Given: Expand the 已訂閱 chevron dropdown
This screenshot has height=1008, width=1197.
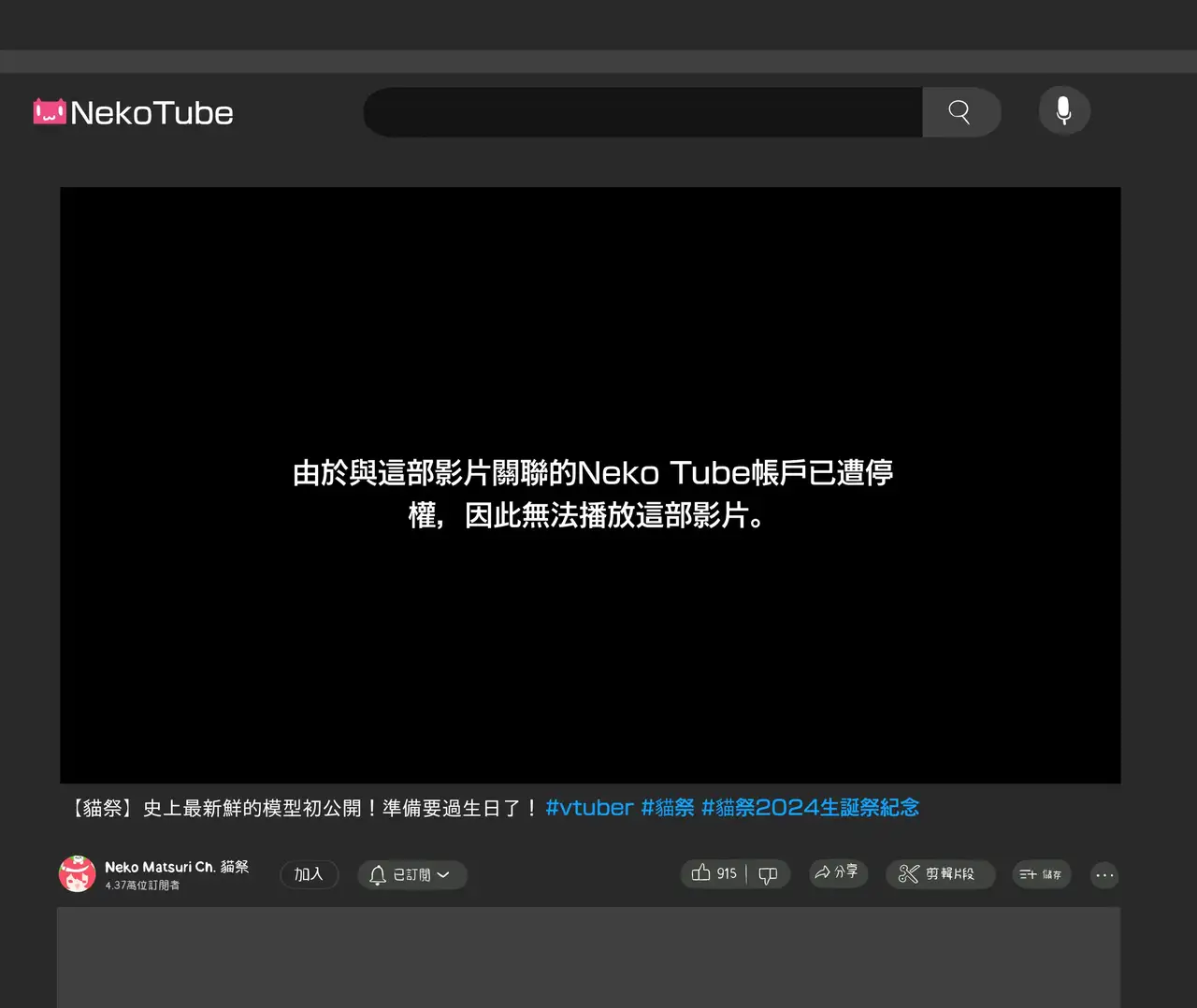Looking at the screenshot, I should [x=444, y=874].
